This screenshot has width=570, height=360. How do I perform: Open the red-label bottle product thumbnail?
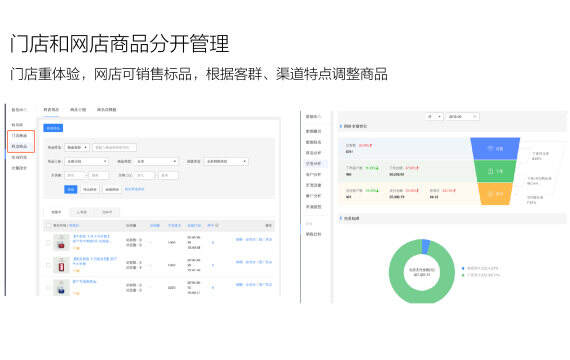tap(61, 265)
